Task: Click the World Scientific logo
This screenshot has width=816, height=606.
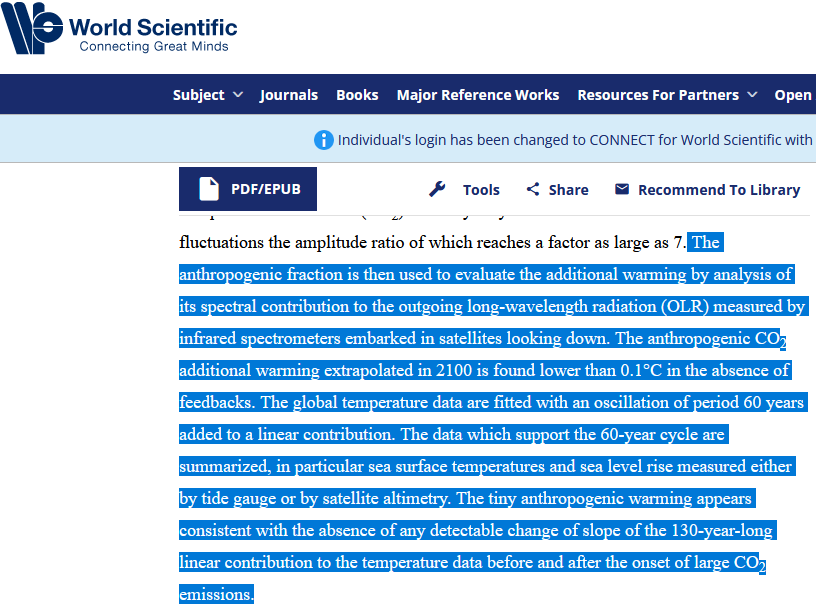Action: pyautogui.click(x=119, y=28)
